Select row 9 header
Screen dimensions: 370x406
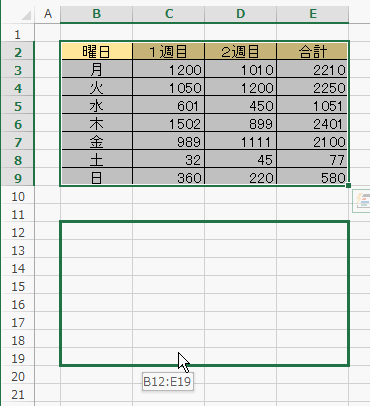(18, 178)
